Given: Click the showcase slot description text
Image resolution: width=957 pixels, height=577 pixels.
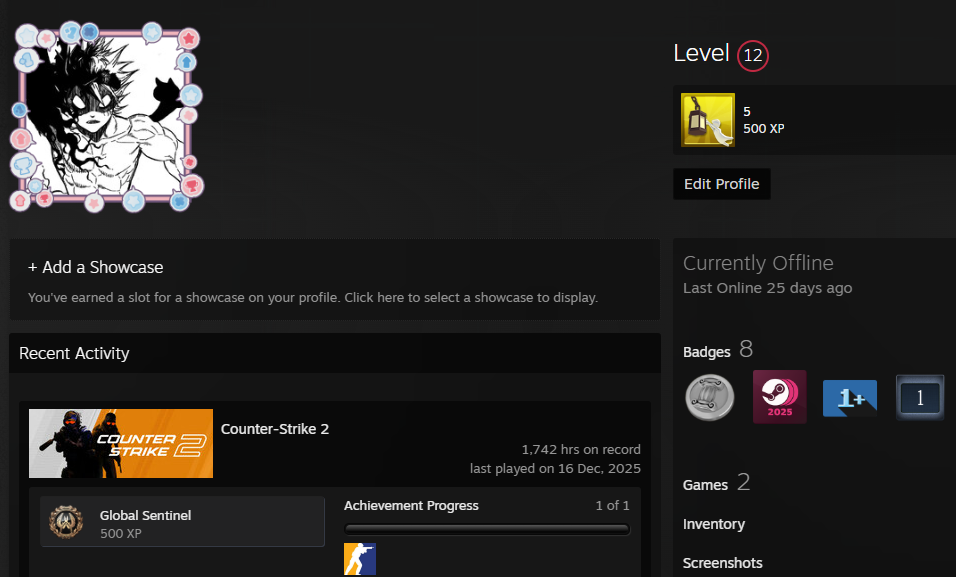Looking at the screenshot, I should 312,298.
